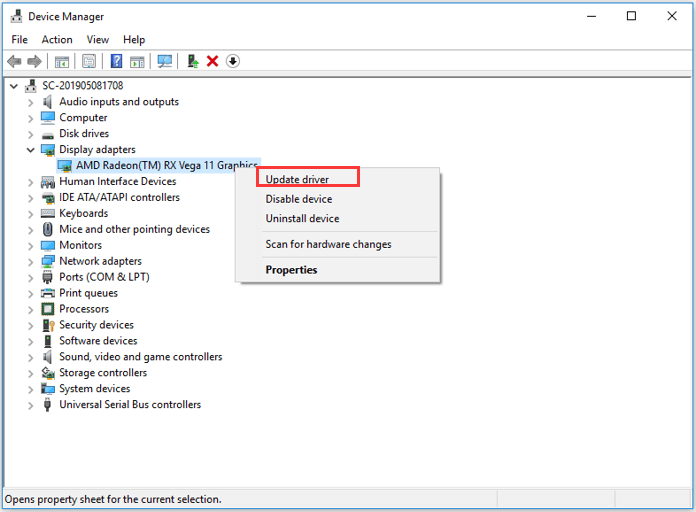Screen dimensions: 696x512
Task: Choose Uninstall device from context menu
Action: (x=302, y=218)
